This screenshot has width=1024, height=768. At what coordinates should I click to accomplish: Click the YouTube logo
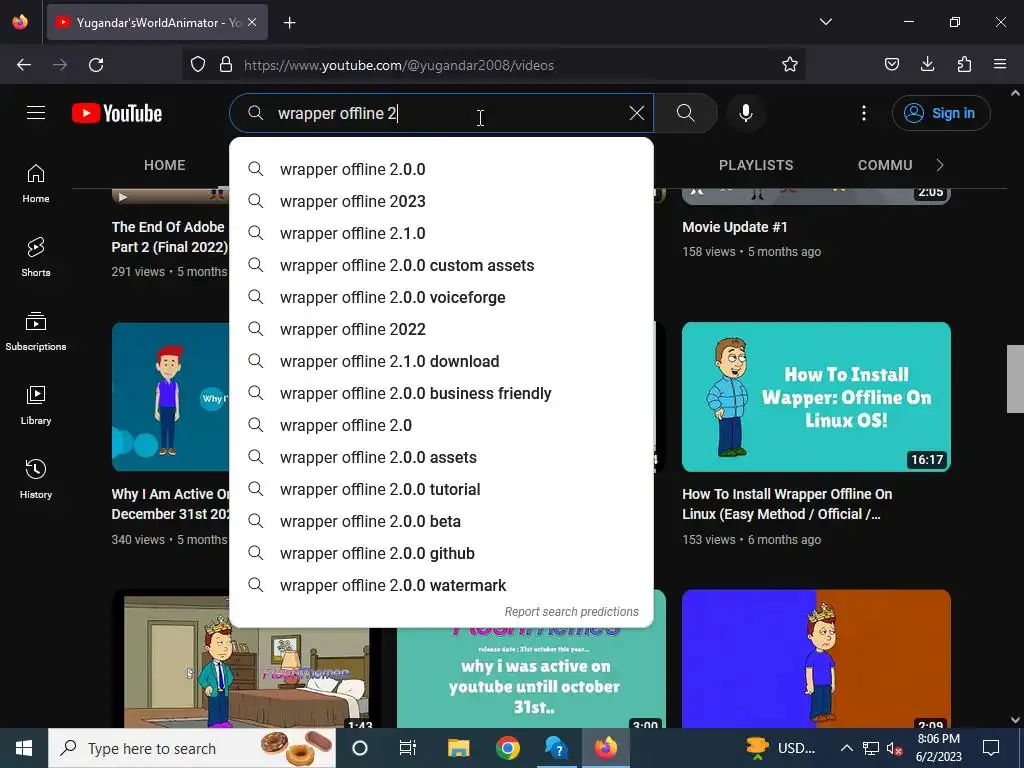point(117,113)
